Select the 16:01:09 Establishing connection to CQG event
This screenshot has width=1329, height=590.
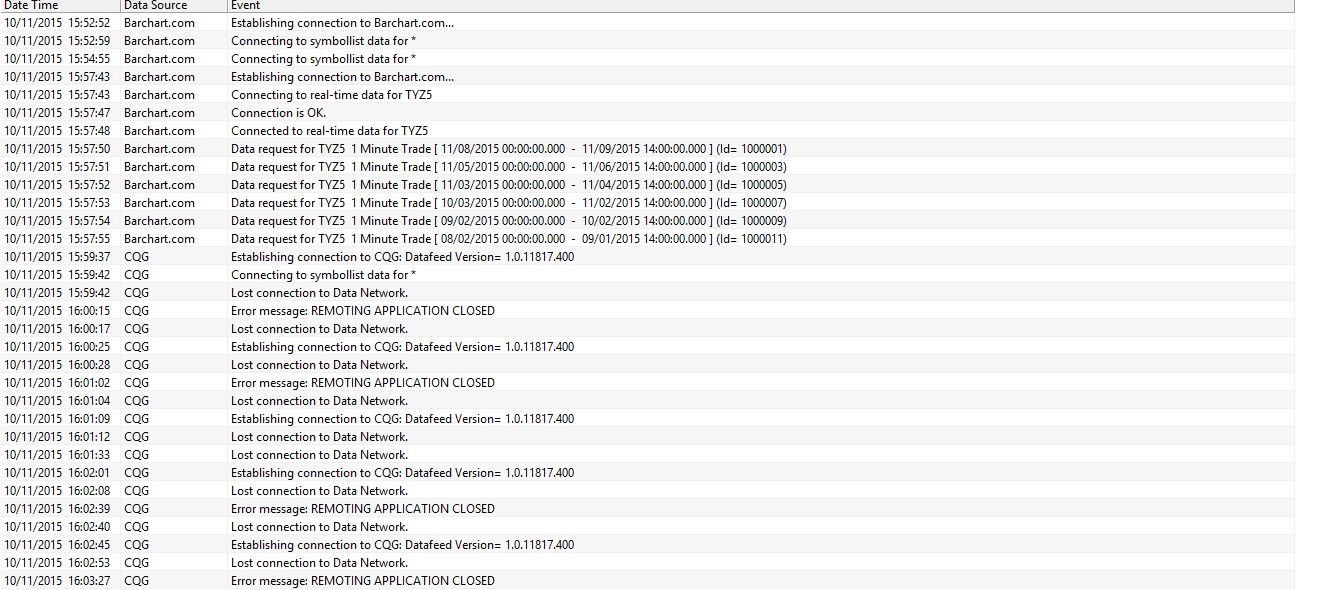[402, 419]
